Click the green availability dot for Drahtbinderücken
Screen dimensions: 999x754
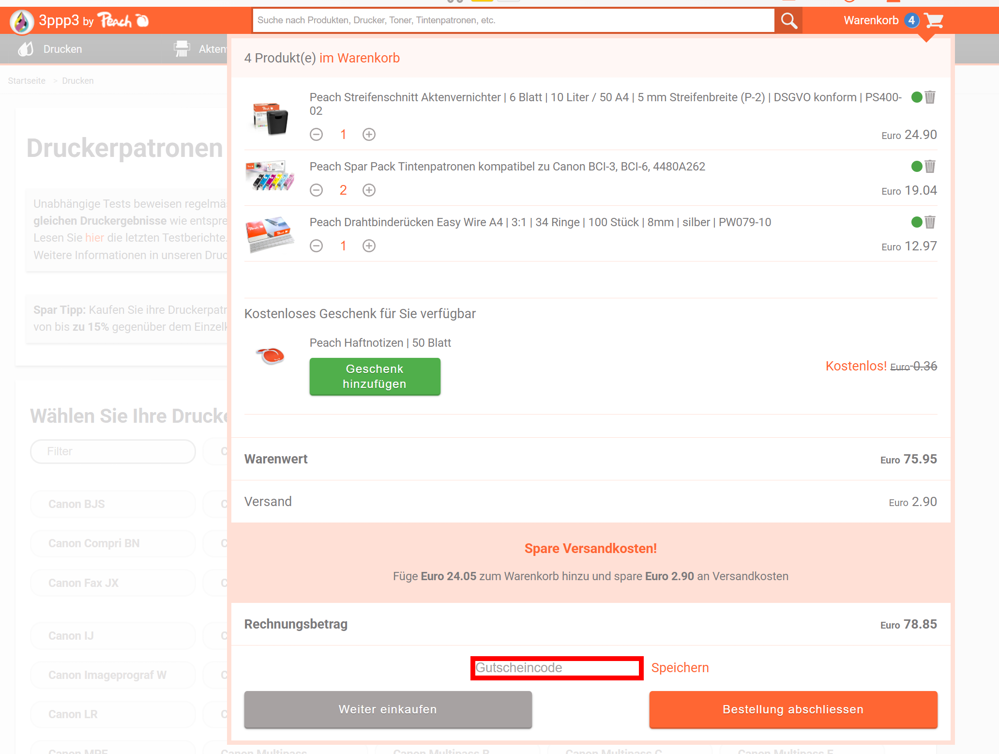coord(917,222)
